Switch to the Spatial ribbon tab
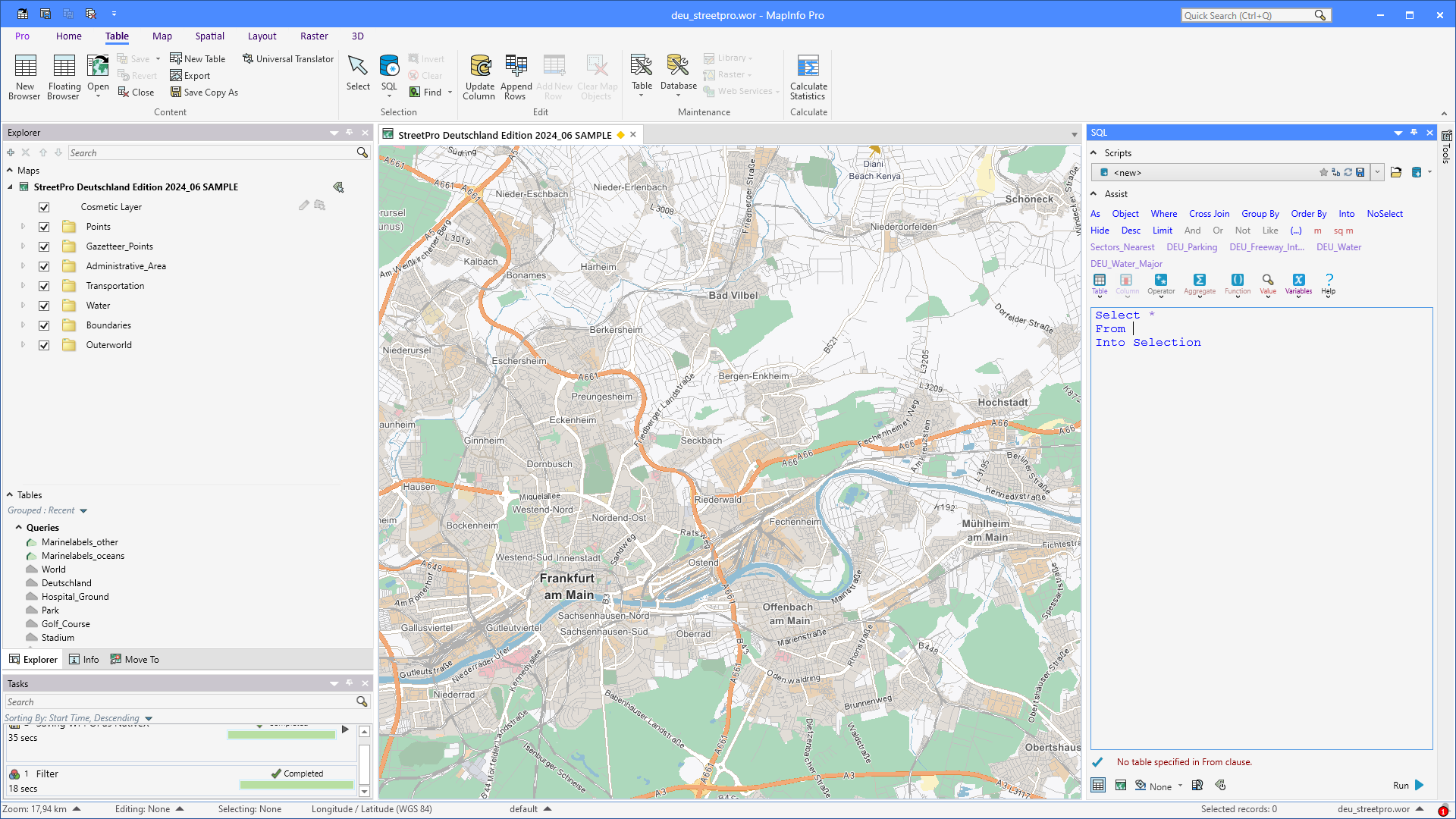Image resolution: width=1456 pixels, height=819 pixels. click(x=209, y=36)
